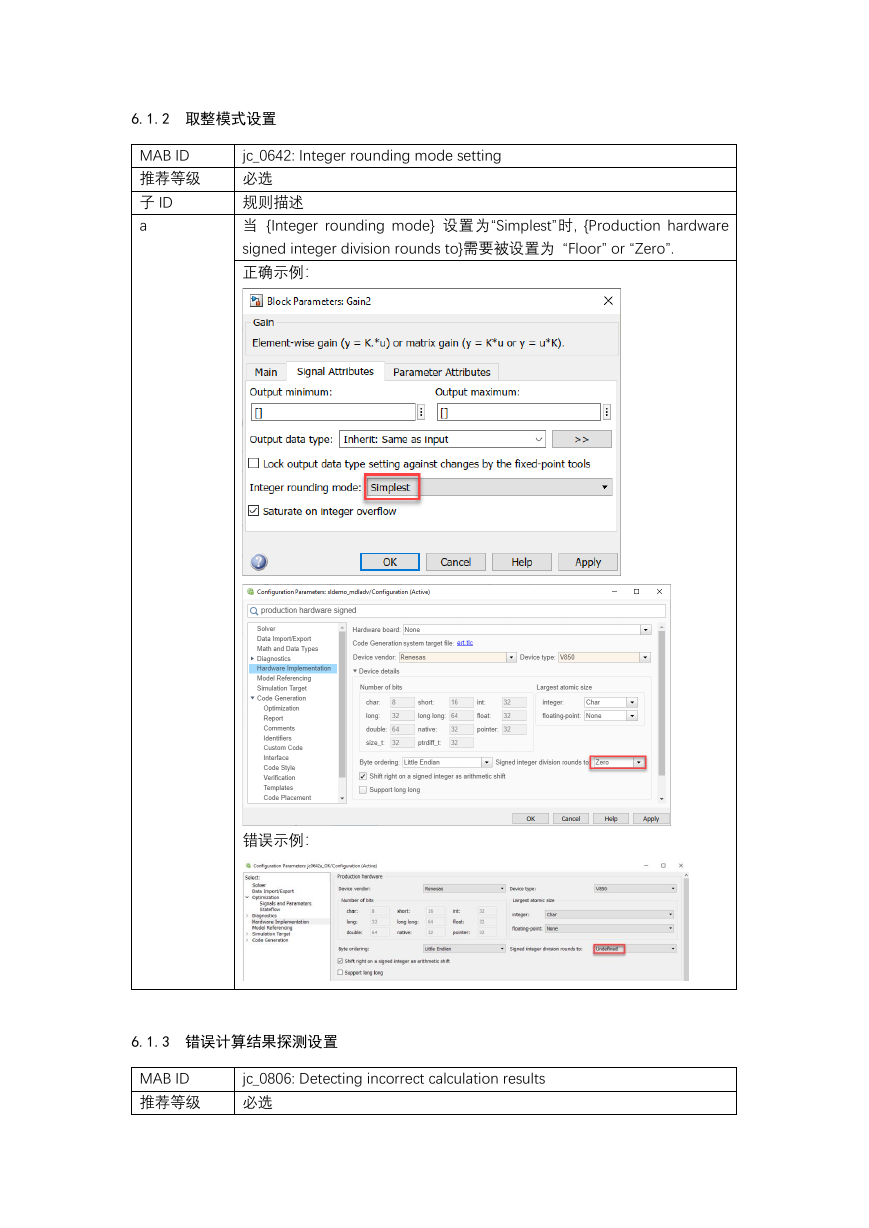Select Comments under Code Generation
The height and width of the screenshot is (1228, 869).
[279, 728]
